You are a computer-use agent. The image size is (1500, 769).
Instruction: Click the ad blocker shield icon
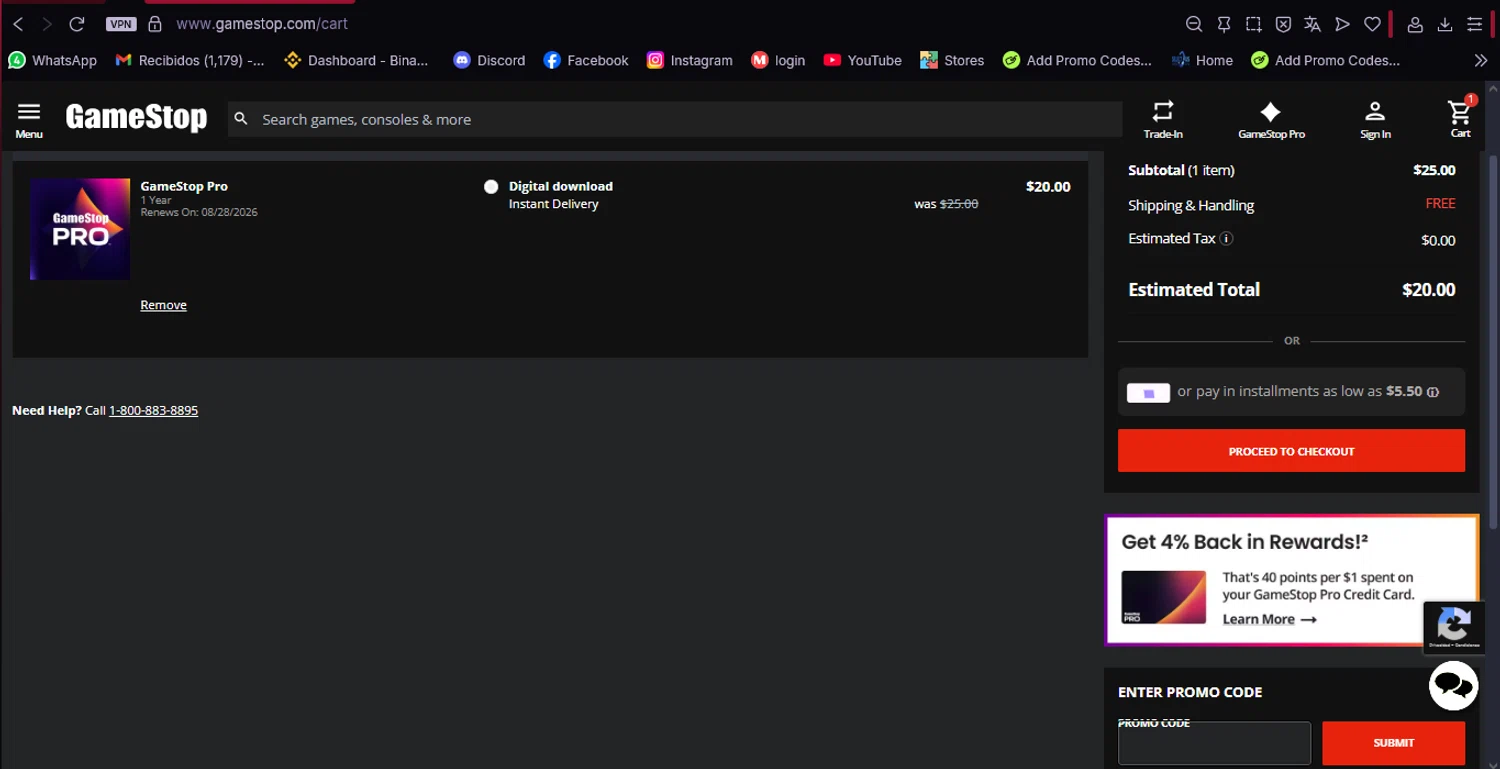pos(1283,24)
